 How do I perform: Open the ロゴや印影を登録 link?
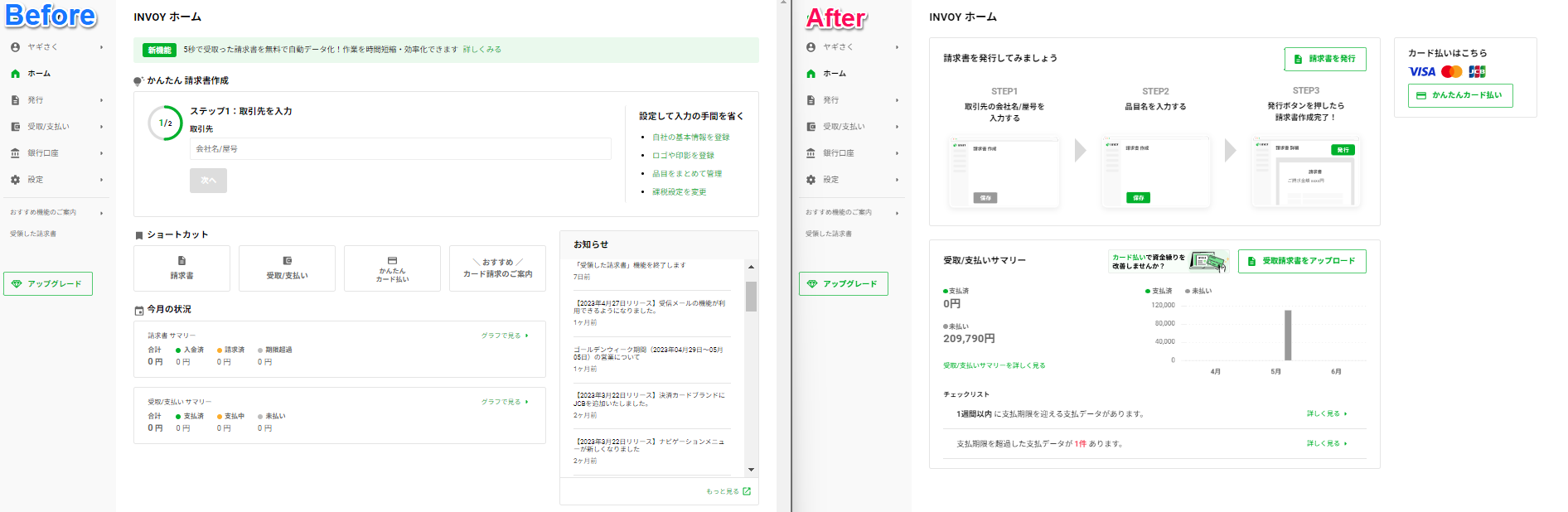coord(683,156)
